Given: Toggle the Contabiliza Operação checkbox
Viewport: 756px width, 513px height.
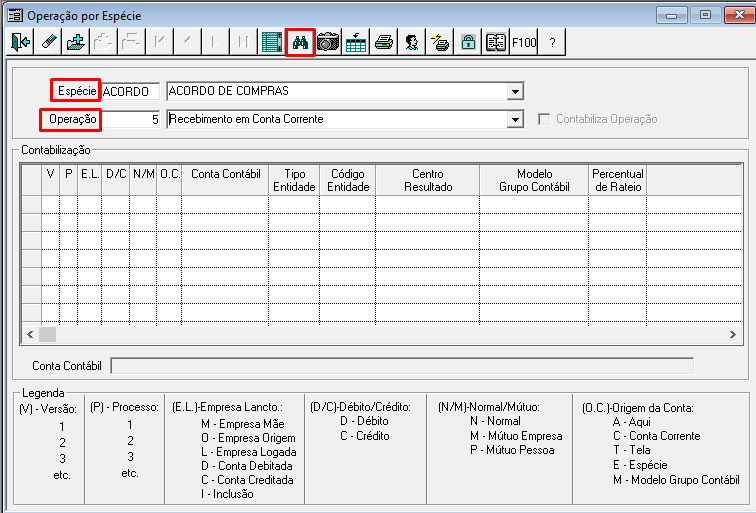Looking at the screenshot, I should point(544,119).
